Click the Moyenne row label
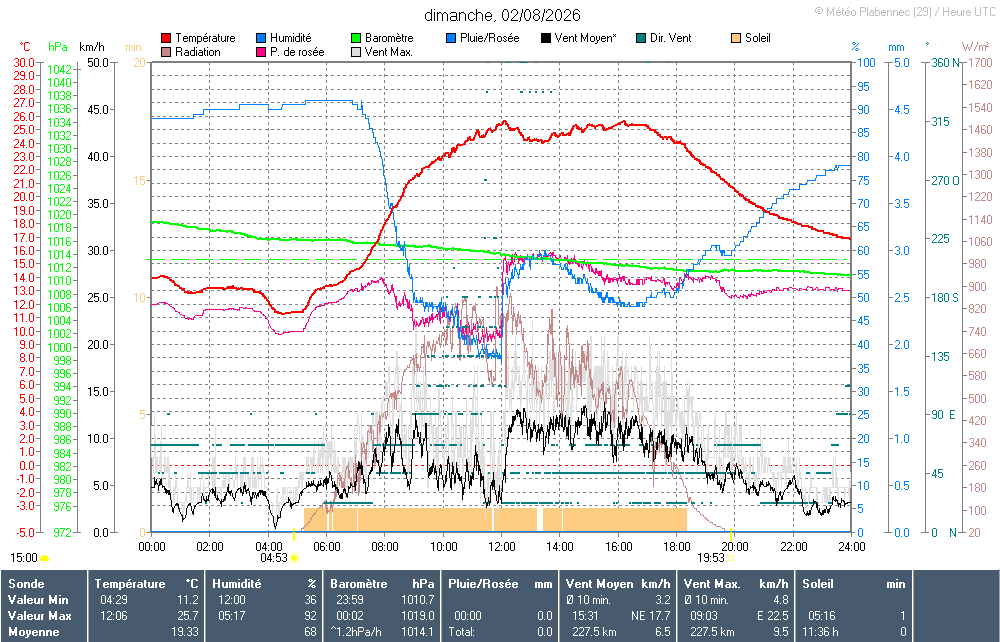This screenshot has width=1000, height=642. click(x=33, y=632)
